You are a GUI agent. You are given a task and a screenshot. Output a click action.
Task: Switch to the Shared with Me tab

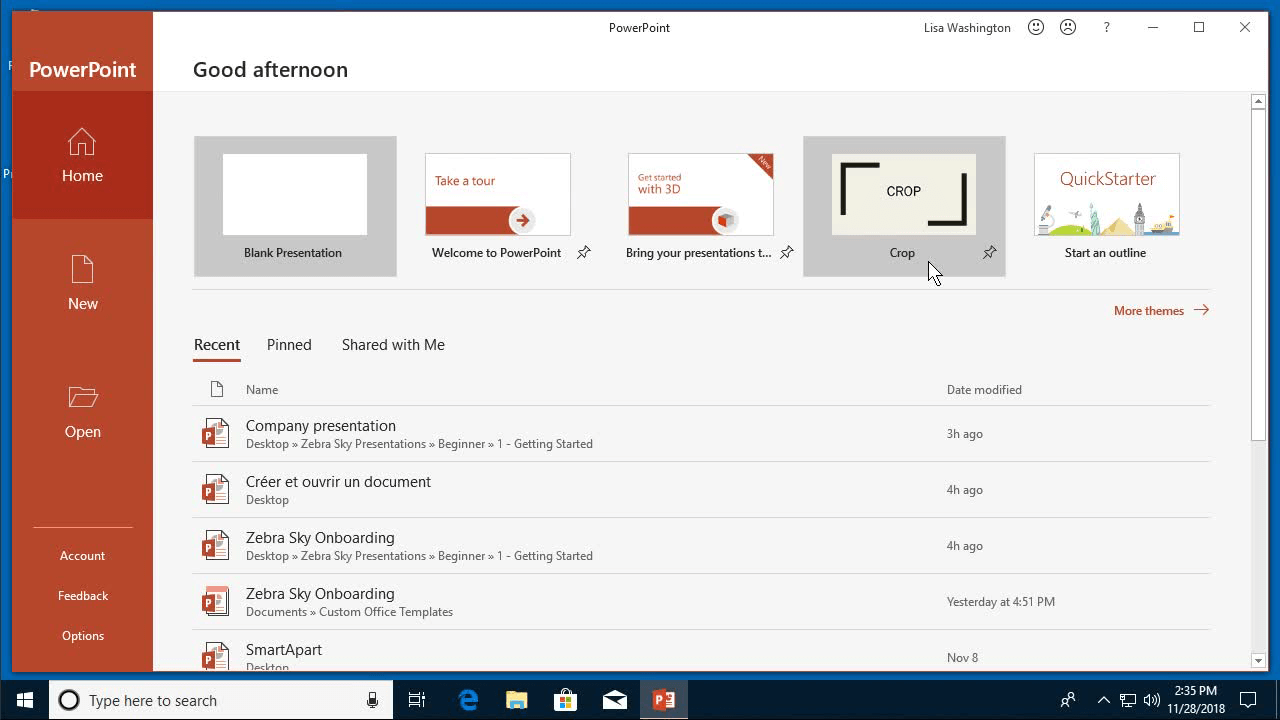[393, 345]
